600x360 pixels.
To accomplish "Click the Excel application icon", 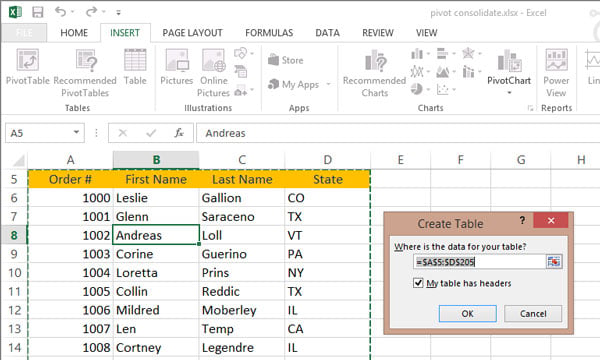I will point(15,12).
